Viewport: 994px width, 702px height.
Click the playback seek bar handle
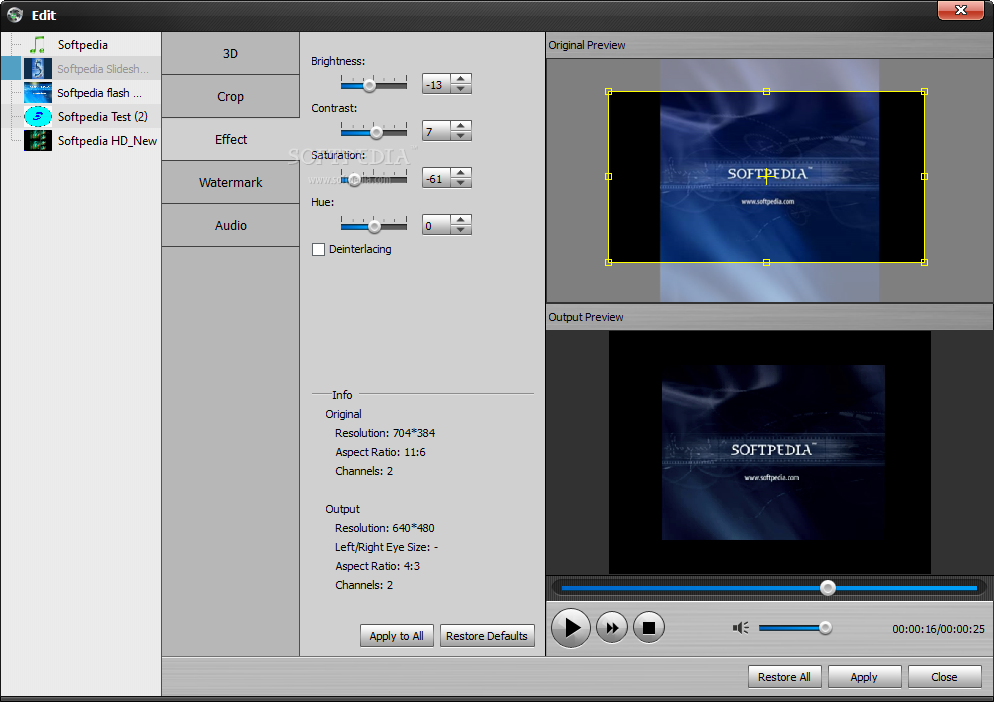(x=827, y=588)
